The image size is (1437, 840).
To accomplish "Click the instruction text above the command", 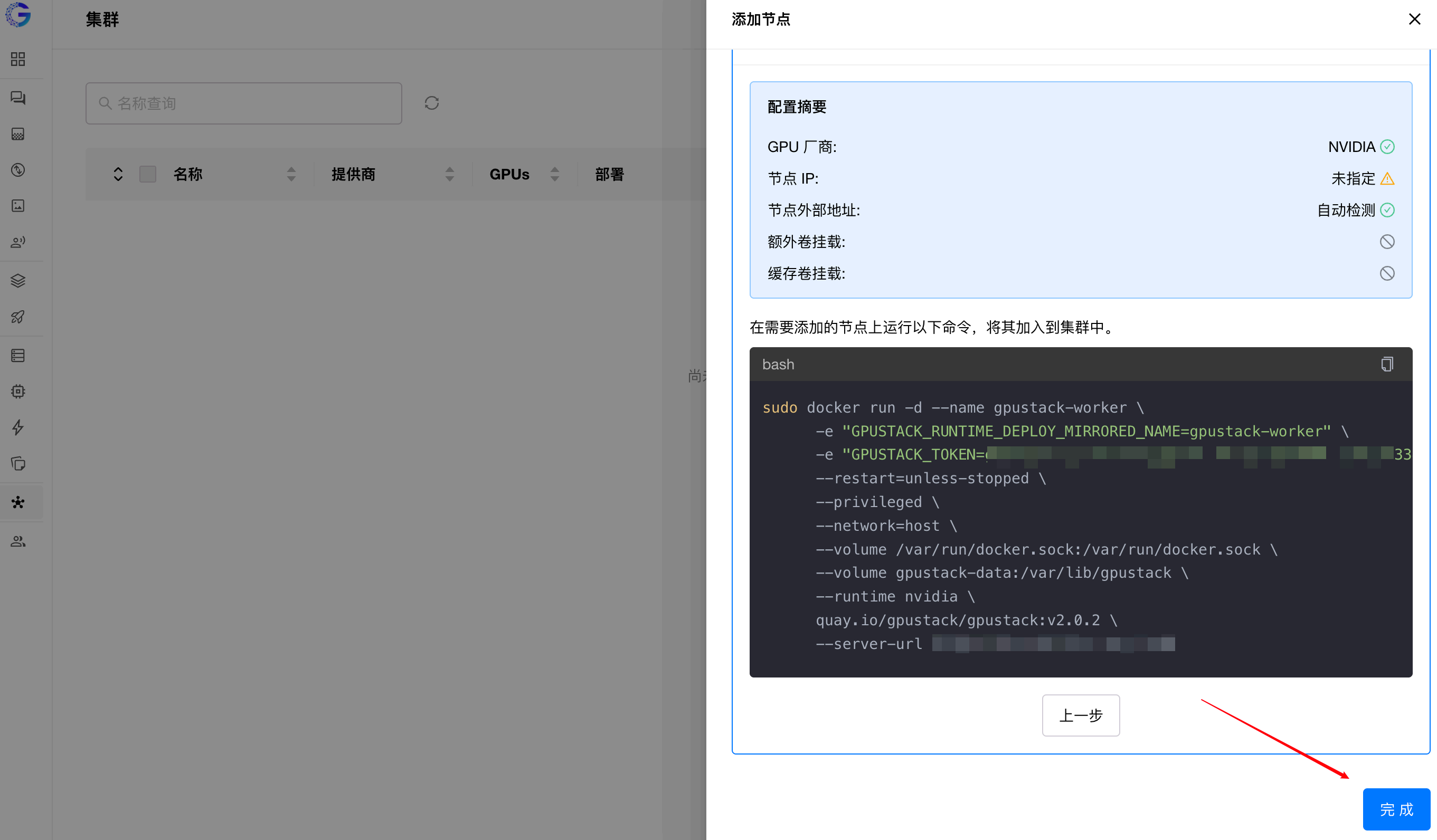I will click(933, 327).
